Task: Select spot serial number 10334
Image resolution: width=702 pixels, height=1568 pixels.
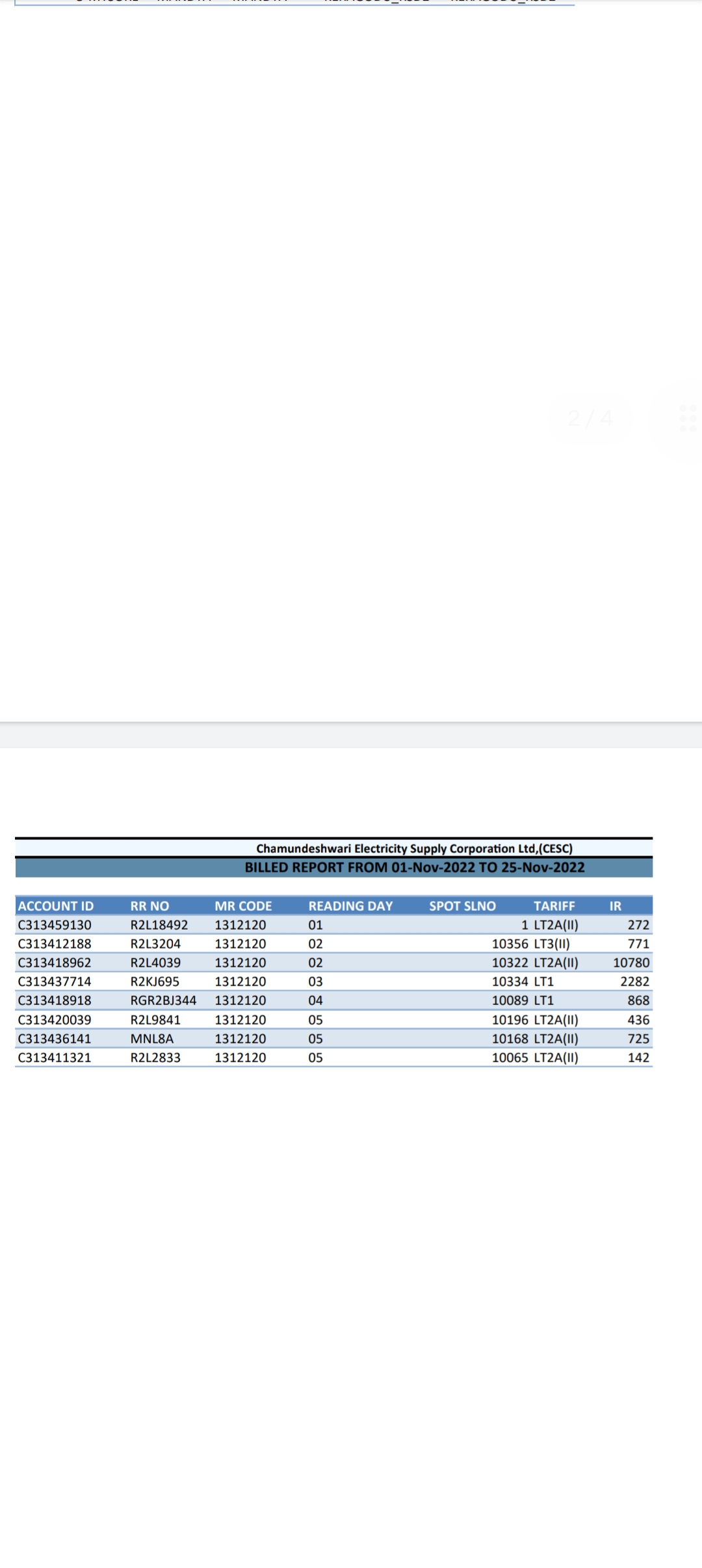Action: (x=510, y=981)
